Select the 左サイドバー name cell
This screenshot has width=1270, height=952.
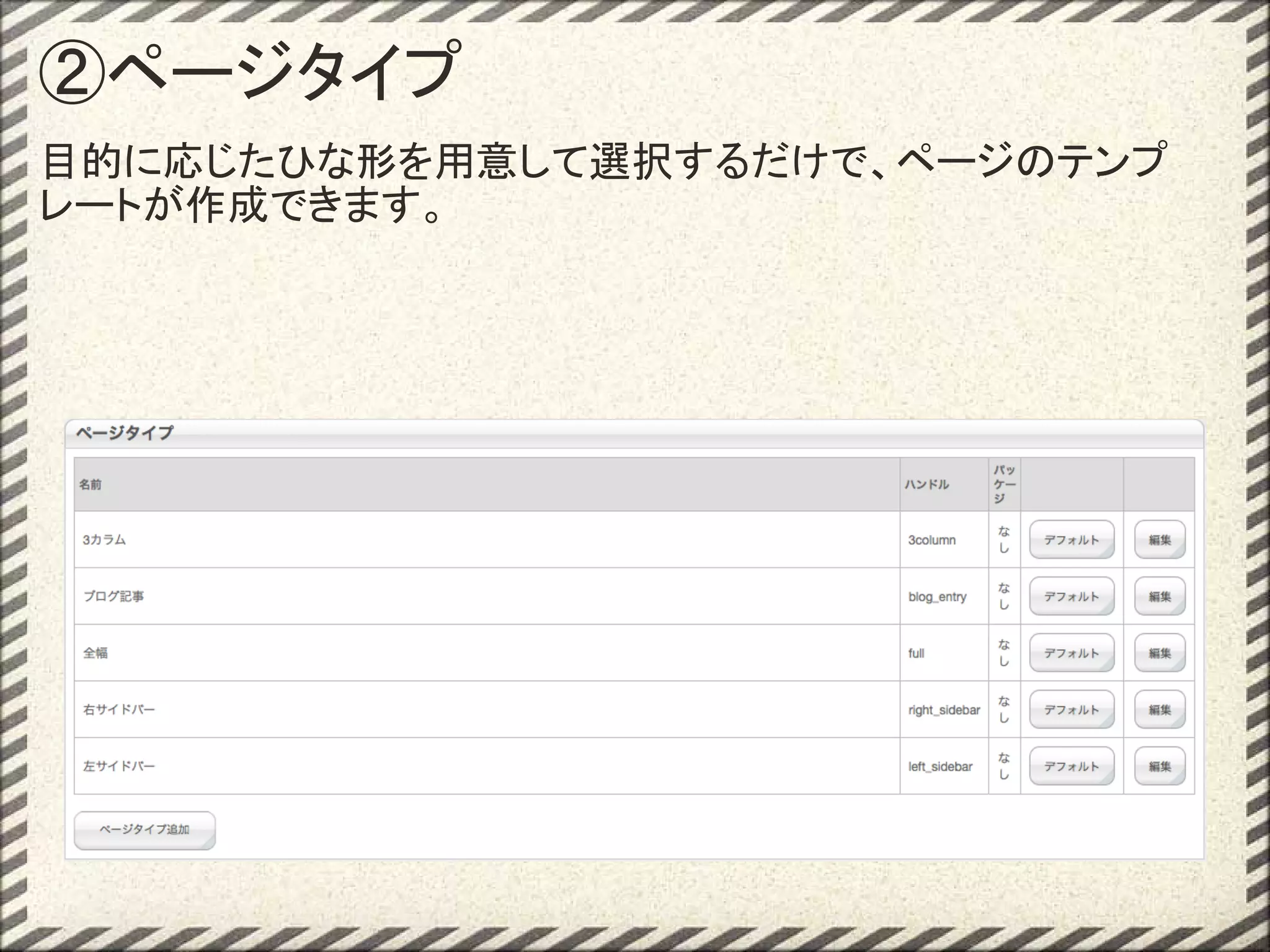tap(487, 766)
